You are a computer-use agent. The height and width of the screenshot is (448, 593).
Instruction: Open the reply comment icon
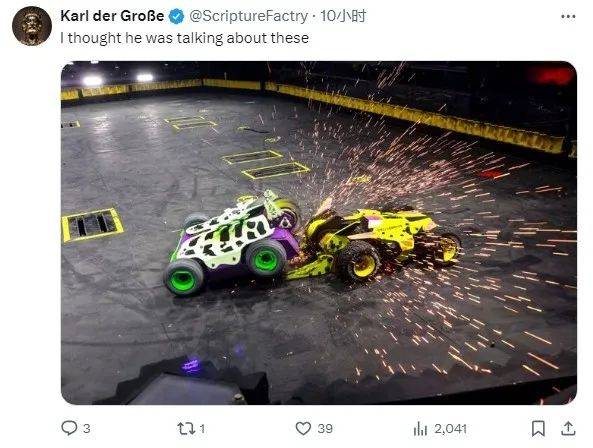pos(69,428)
